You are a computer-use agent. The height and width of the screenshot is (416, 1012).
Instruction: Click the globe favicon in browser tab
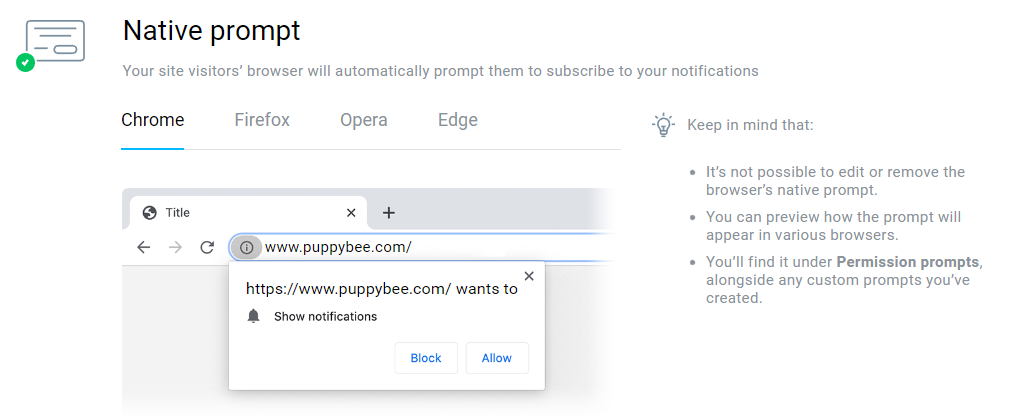pyautogui.click(x=150, y=213)
